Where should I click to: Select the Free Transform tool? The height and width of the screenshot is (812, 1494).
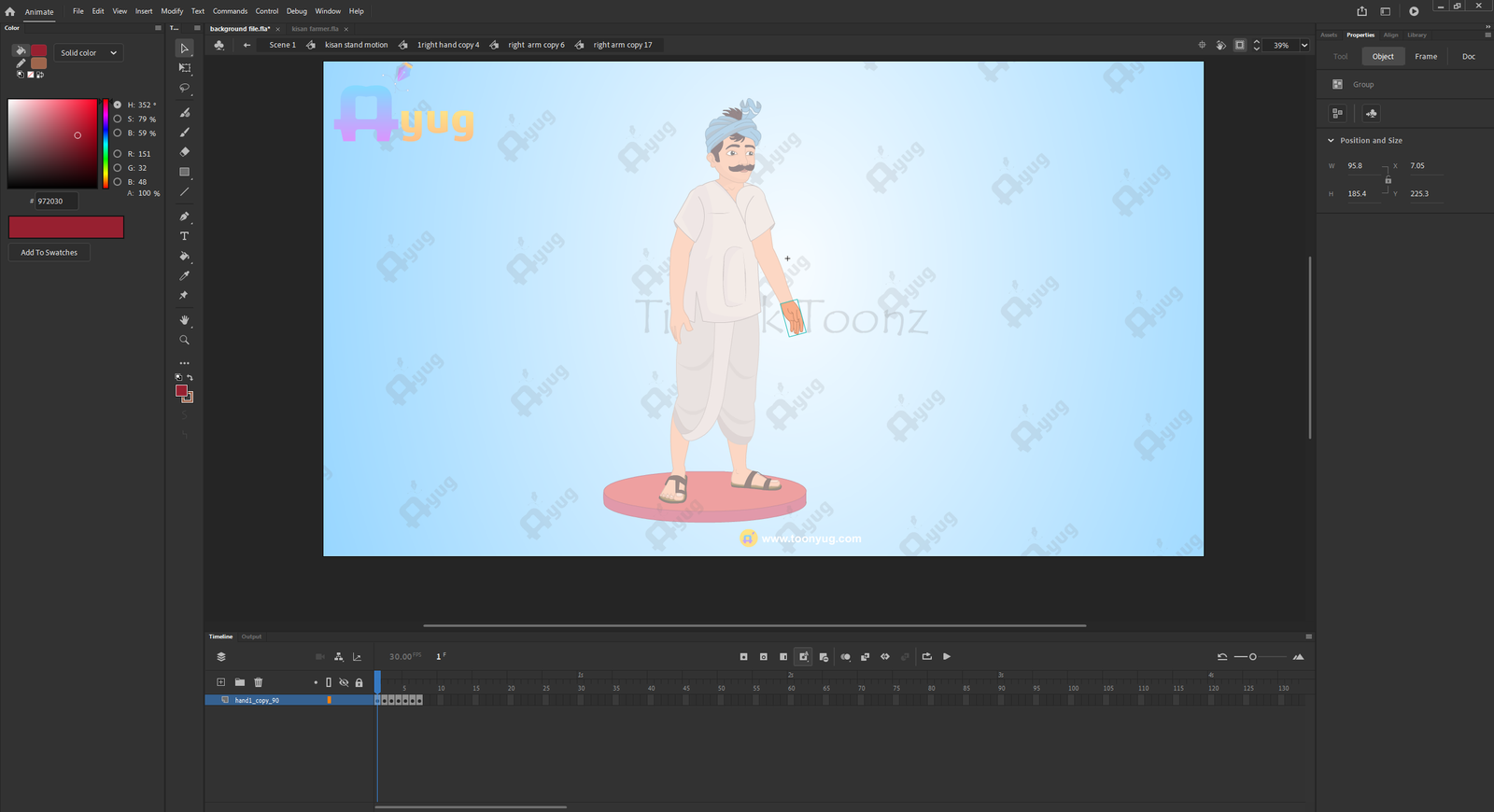click(x=184, y=68)
